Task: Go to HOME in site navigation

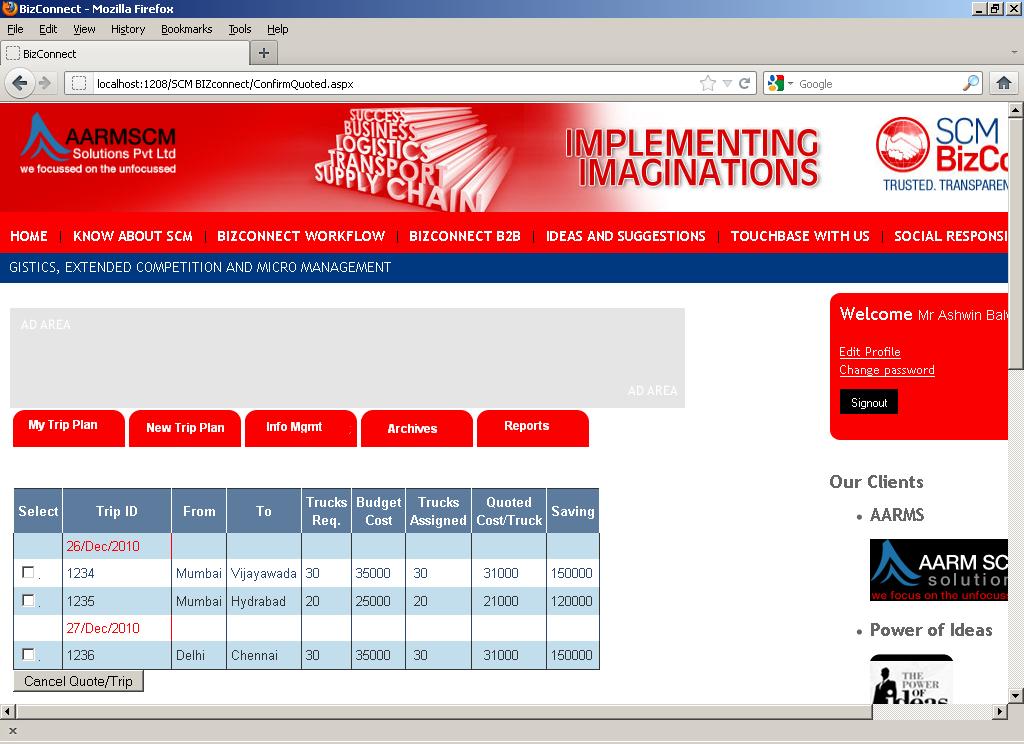Action: point(29,236)
